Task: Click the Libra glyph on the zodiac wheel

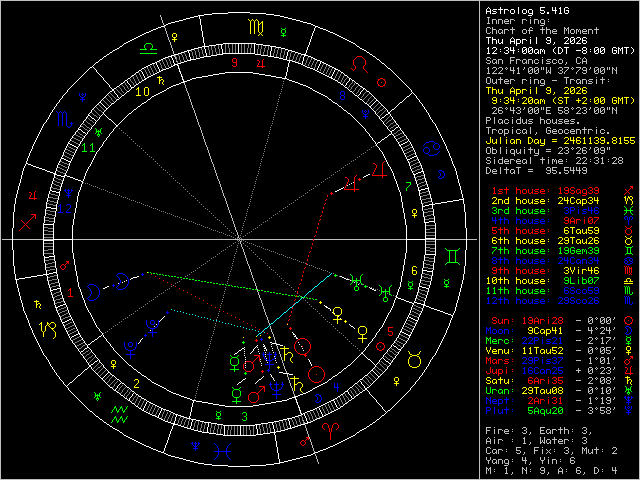Action: (x=147, y=45)
